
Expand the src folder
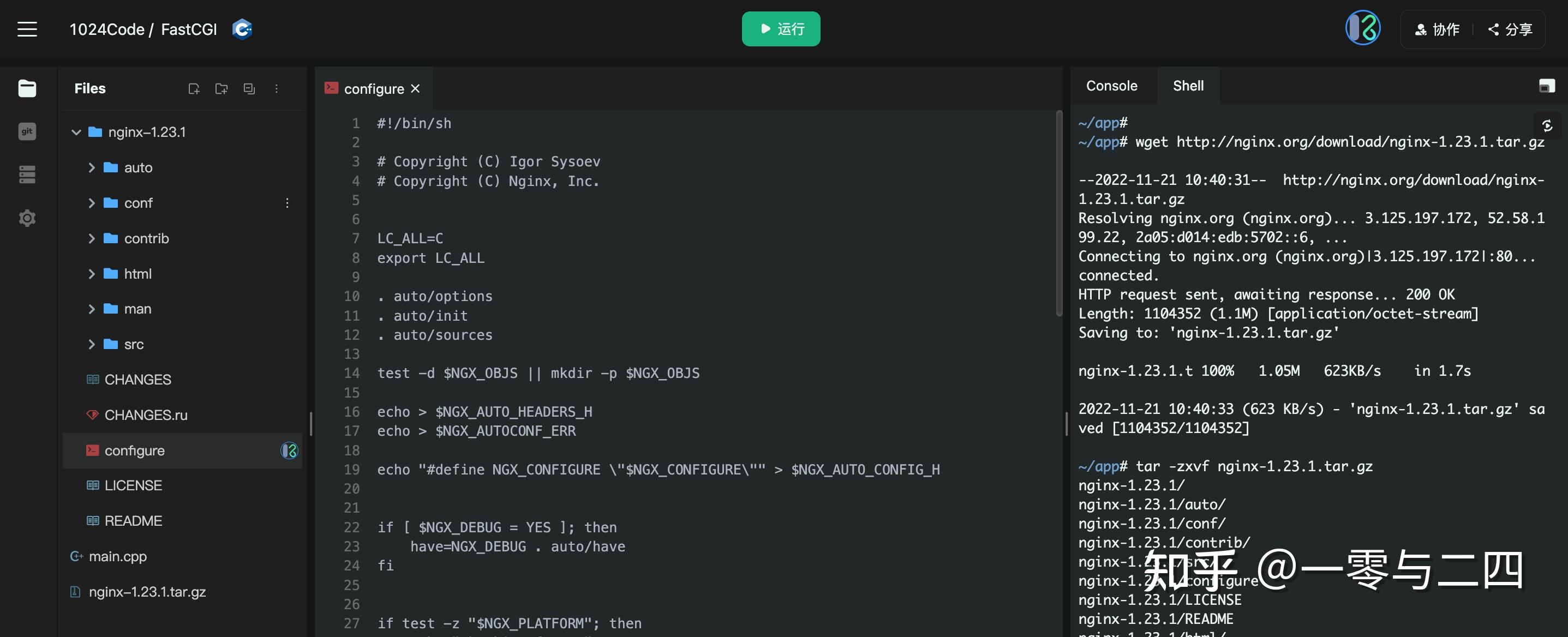(91, 344)
